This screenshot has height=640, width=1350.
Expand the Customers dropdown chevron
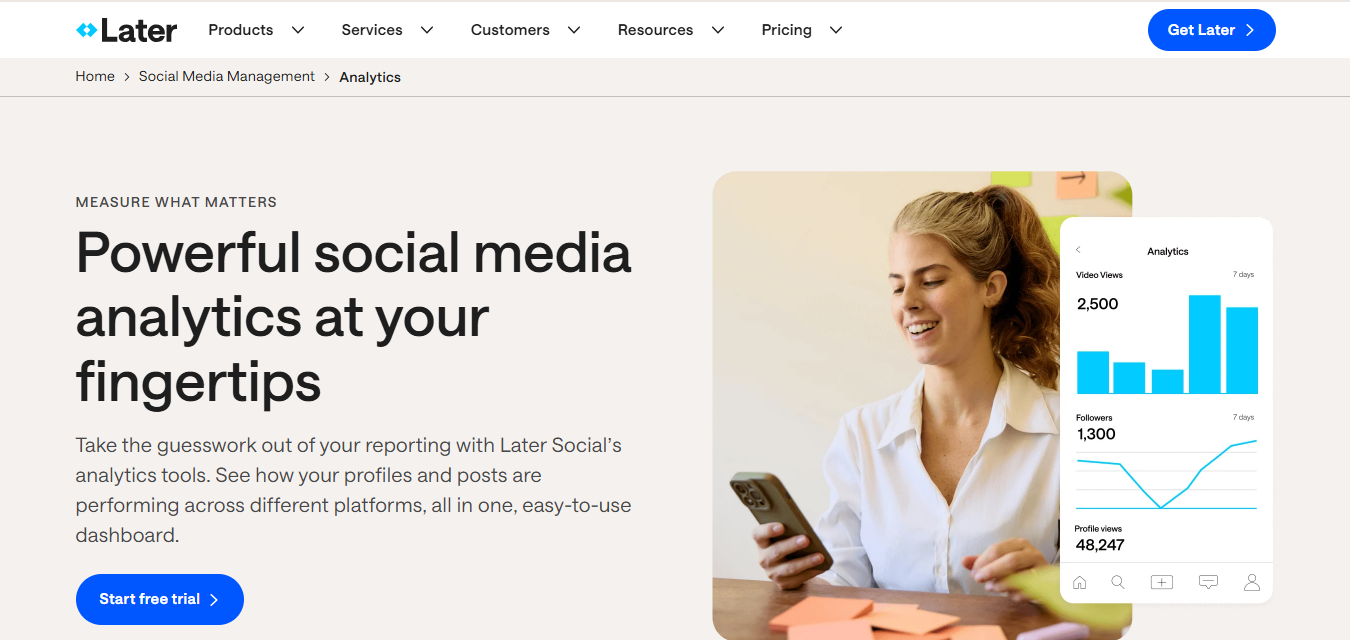(x=574, y=30)
